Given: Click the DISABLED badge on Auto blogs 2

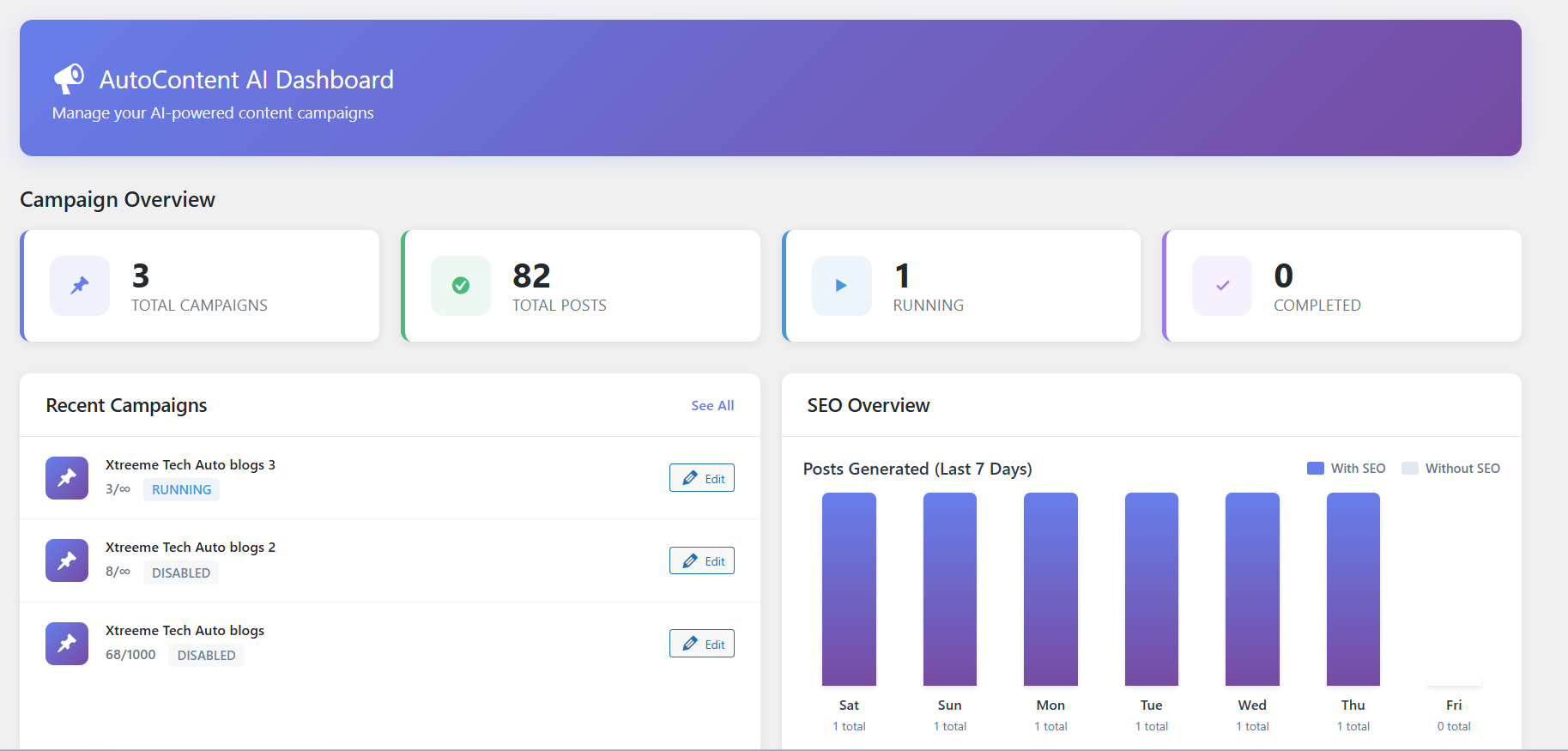Looking at the screenshot, I should [181, 572].
